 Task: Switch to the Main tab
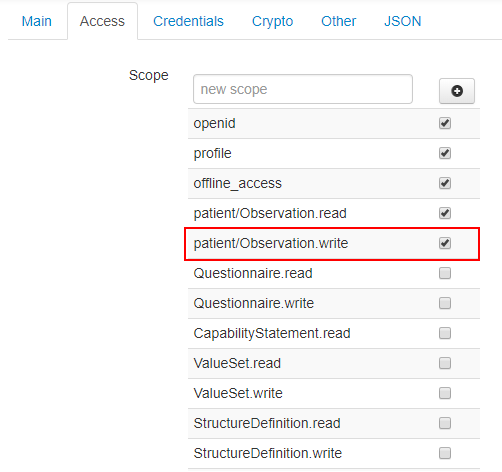pos(37,21)
